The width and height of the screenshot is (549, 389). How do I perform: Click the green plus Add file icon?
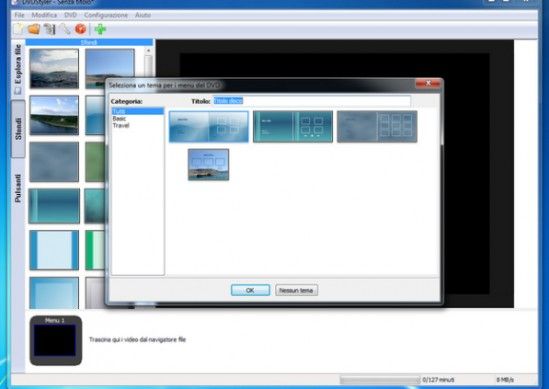100,29
